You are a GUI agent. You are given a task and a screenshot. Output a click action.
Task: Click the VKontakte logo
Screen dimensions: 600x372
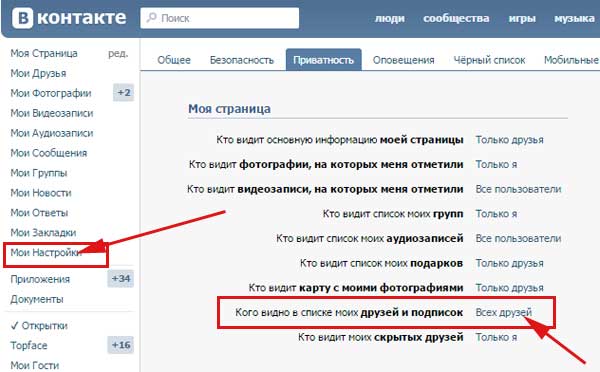click(x=69, y=18)
